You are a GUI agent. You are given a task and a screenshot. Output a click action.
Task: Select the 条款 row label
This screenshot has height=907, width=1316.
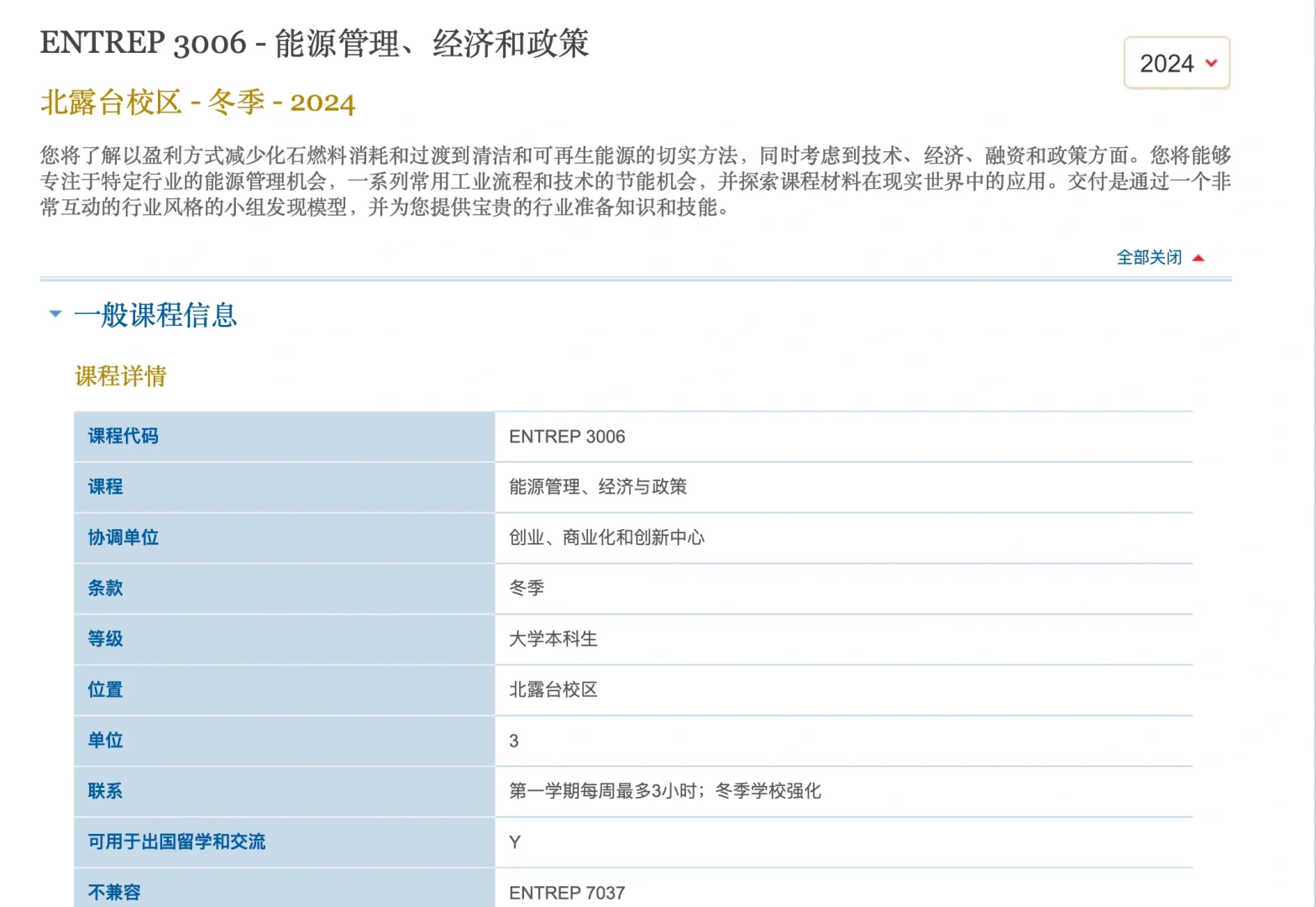click(x=105, y=588)
